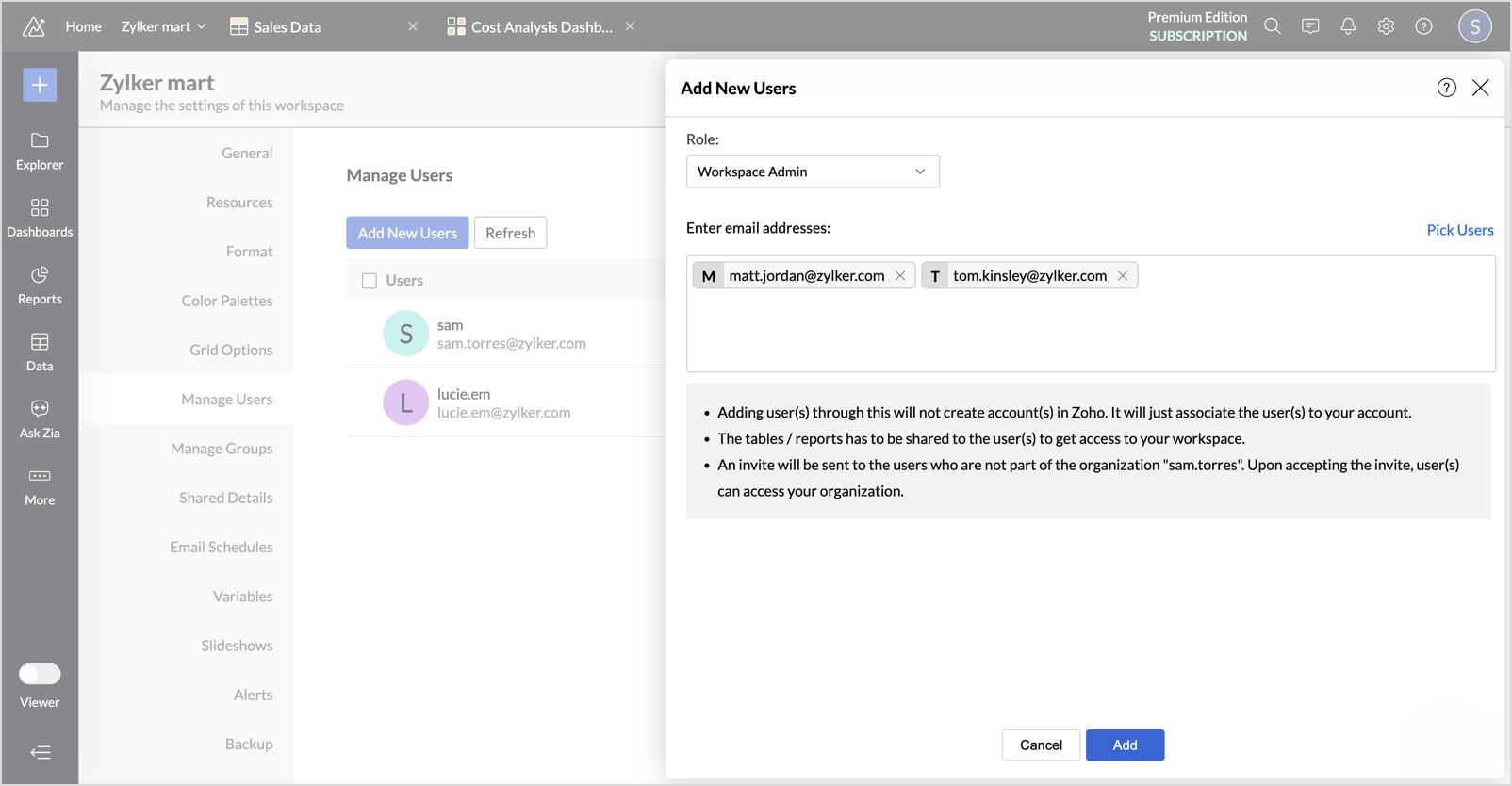Screen dimensions: 1512x786
Task: Open the Explorer sidebar icon
Action: (x=40, y=151)
